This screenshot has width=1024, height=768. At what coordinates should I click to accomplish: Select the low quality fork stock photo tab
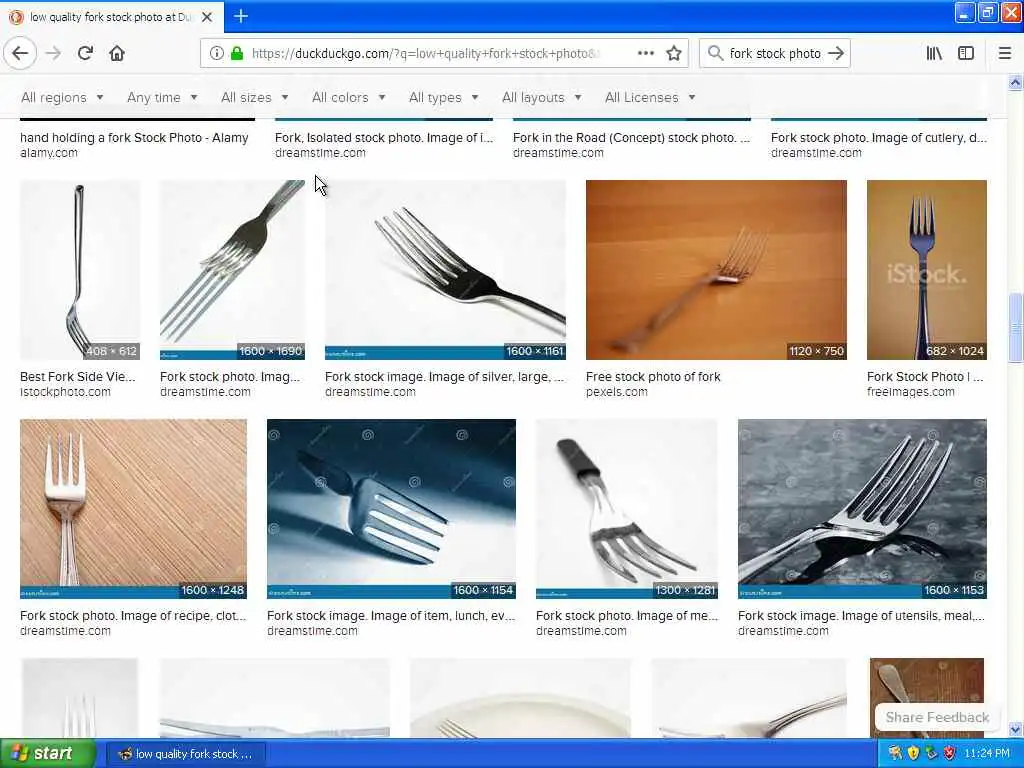[x=111, y=17]
